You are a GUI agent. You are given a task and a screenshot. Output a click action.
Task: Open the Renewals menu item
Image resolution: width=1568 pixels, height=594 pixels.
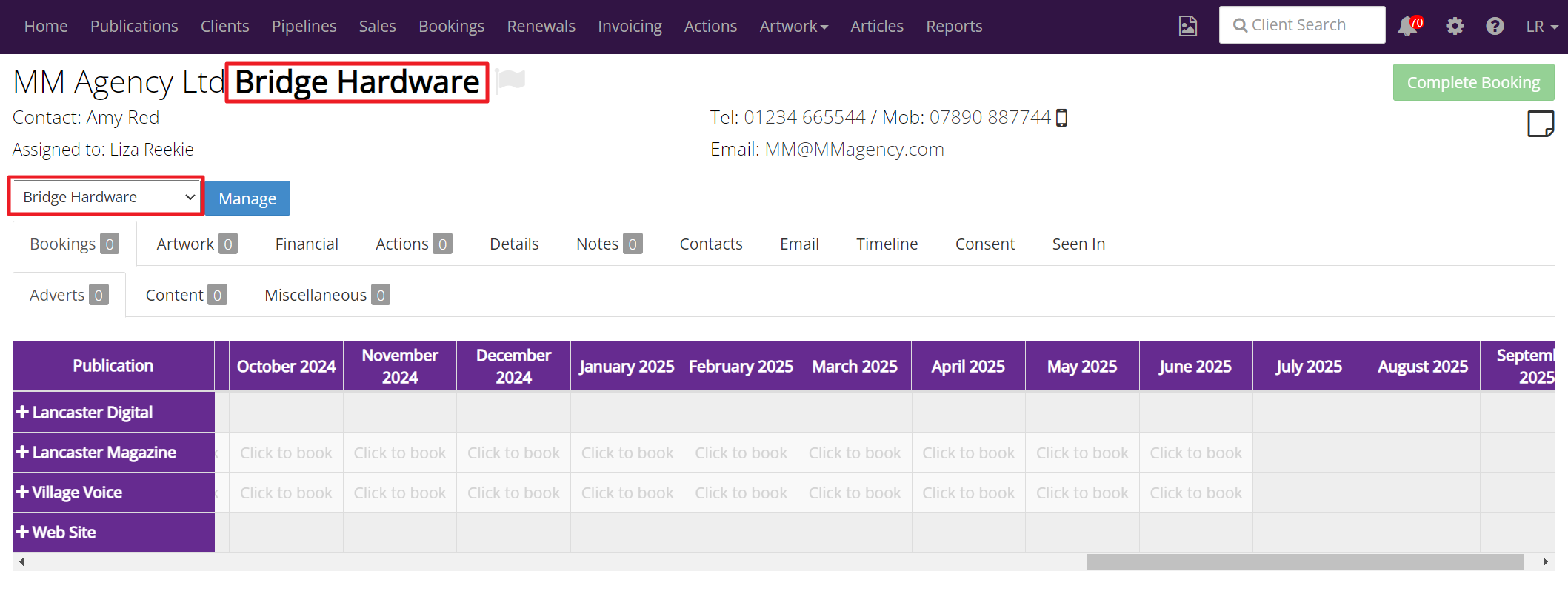click(541, 26)
